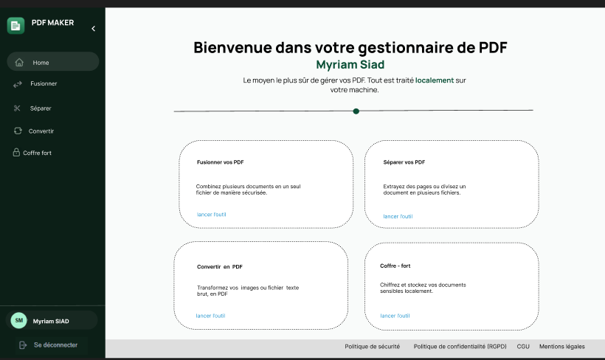Open Mentions légales footer link
The width and height of the screenshot is (605, 360).
click(x=562, y=346)
